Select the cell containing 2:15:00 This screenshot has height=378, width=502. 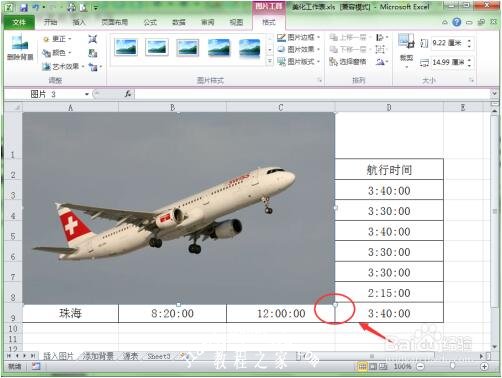pyautogui.click(x=389, y=292)
